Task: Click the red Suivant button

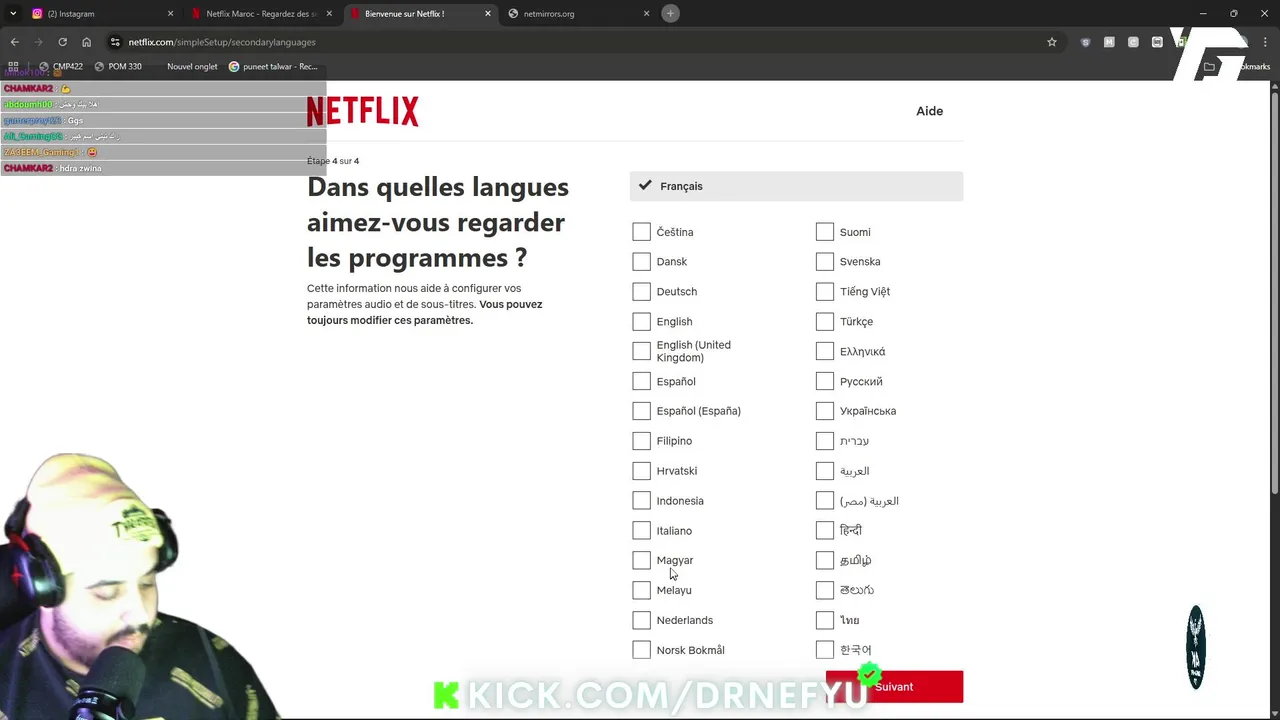Action: [x=894, y=687]
